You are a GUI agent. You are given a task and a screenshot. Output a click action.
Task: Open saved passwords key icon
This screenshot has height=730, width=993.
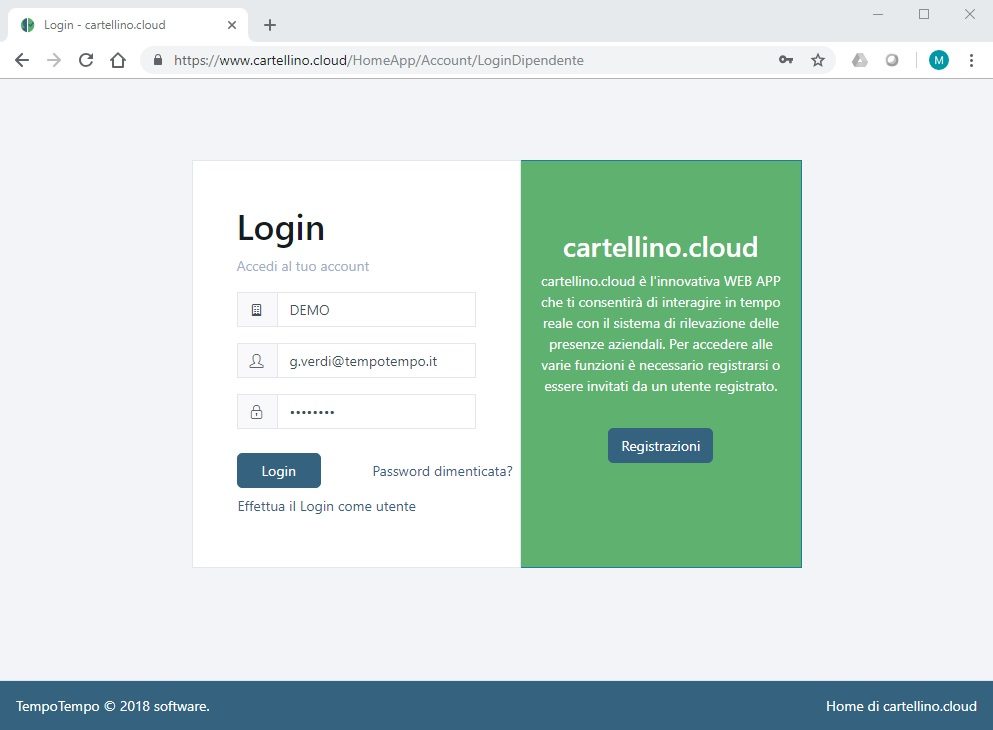pyautogui.click(x=786, y=60)
